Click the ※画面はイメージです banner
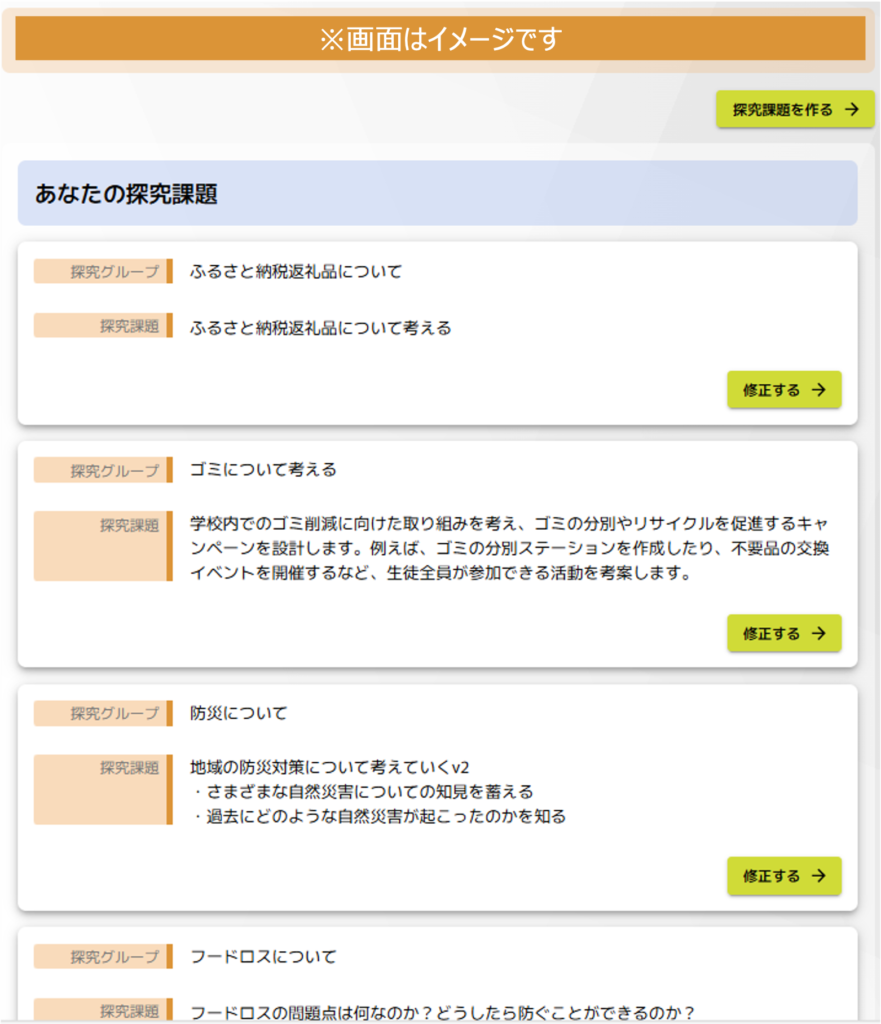Viewport: 881px width, 1024px height. tap(440, 39)
